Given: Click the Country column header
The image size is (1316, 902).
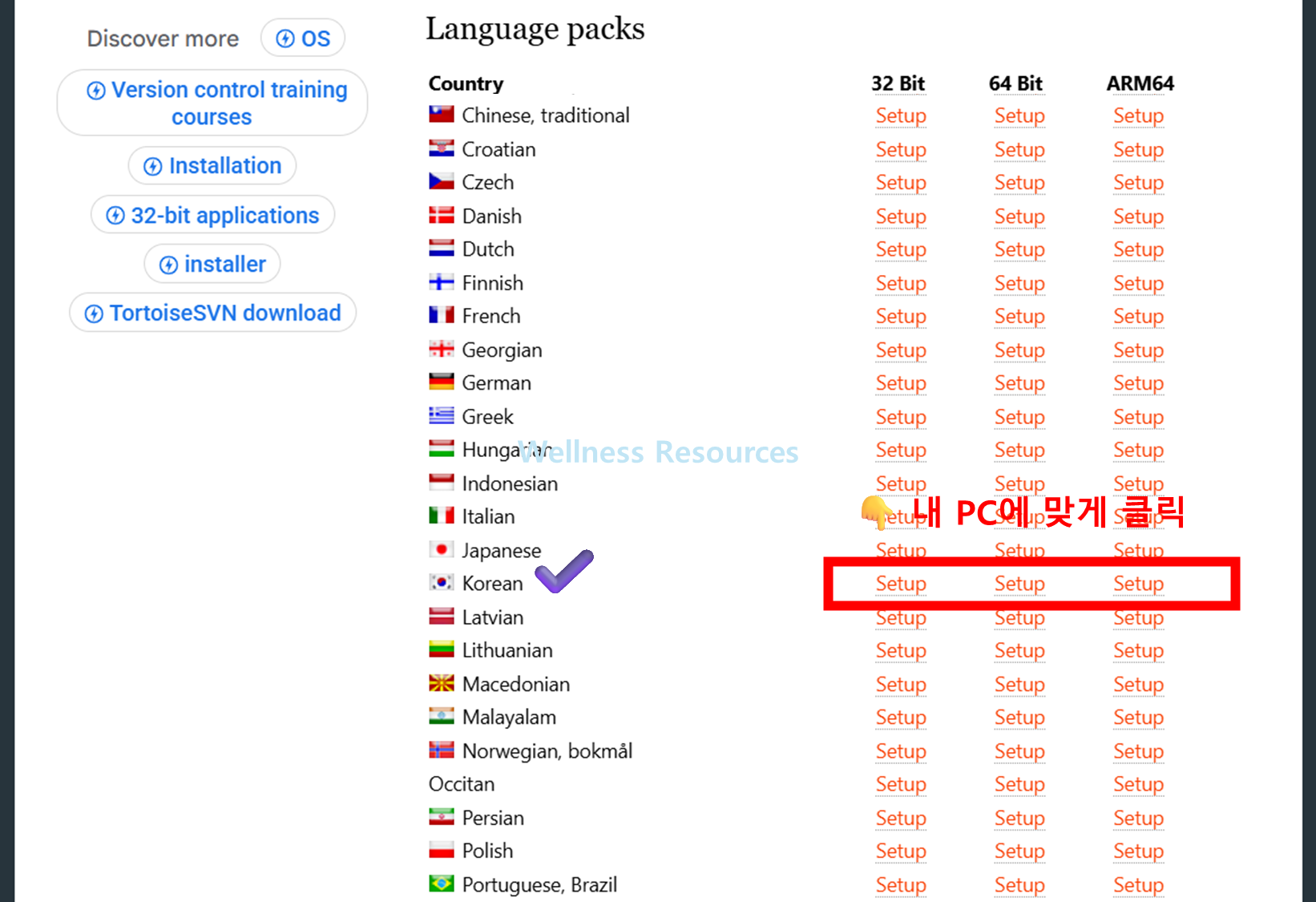Looking at the screenshot, I should pyautogui.click(x=466, y=83).
